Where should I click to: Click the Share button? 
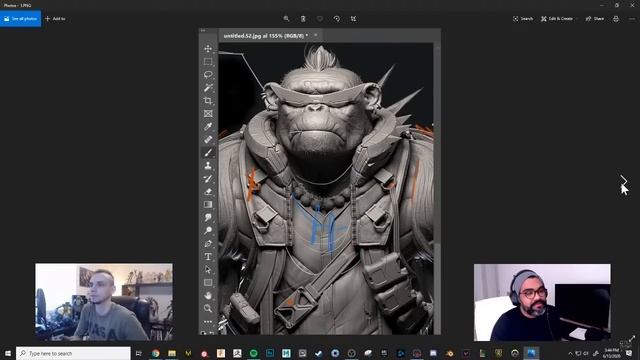click(595, 19)
